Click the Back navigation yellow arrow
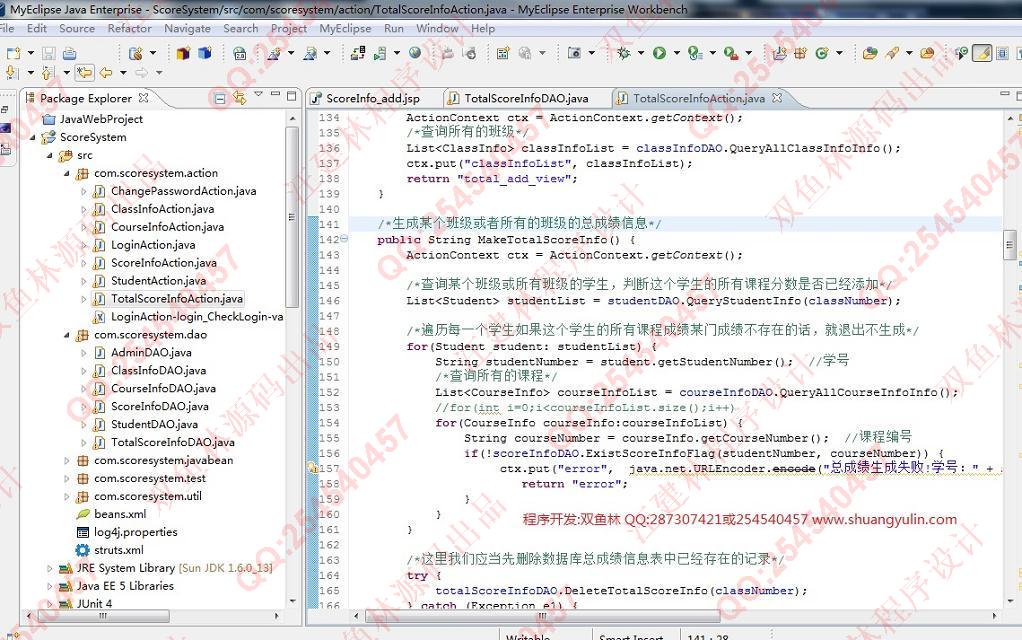This screenshot has height=640, width=1022. pos(106,72)
